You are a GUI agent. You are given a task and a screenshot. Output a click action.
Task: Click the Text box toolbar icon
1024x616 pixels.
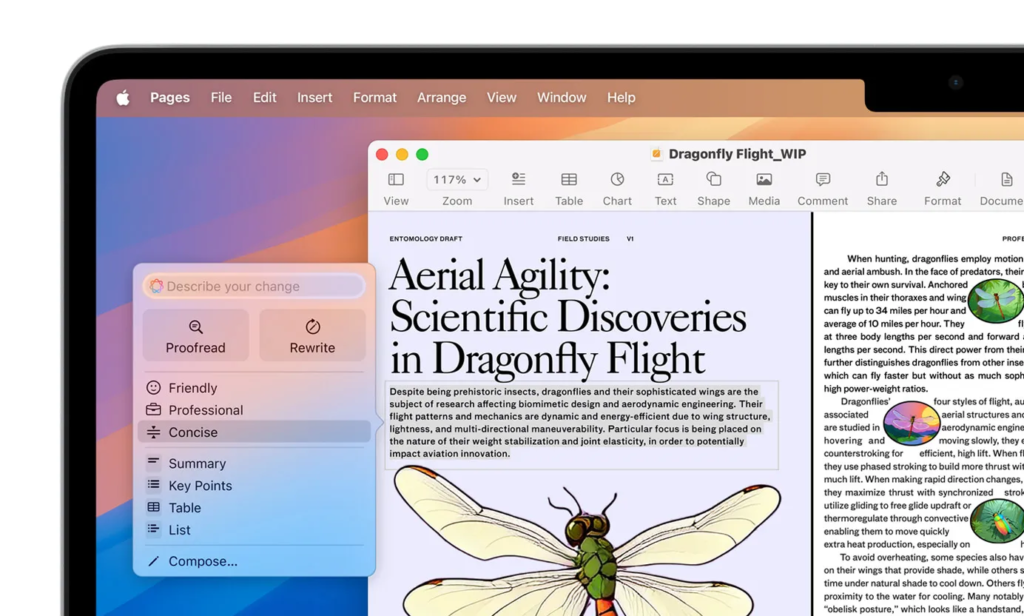(665, 180)
